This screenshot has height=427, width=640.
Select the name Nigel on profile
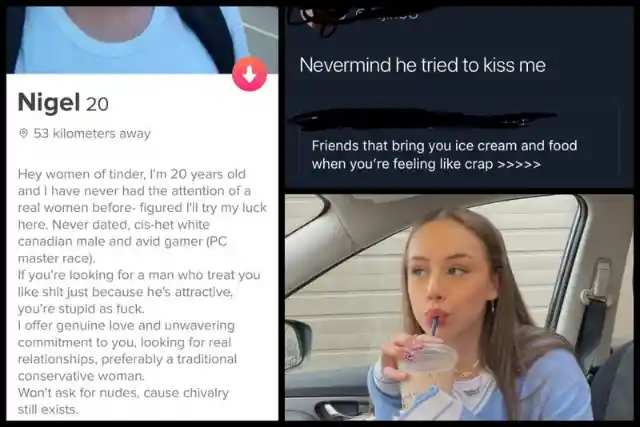coord(49,102)
